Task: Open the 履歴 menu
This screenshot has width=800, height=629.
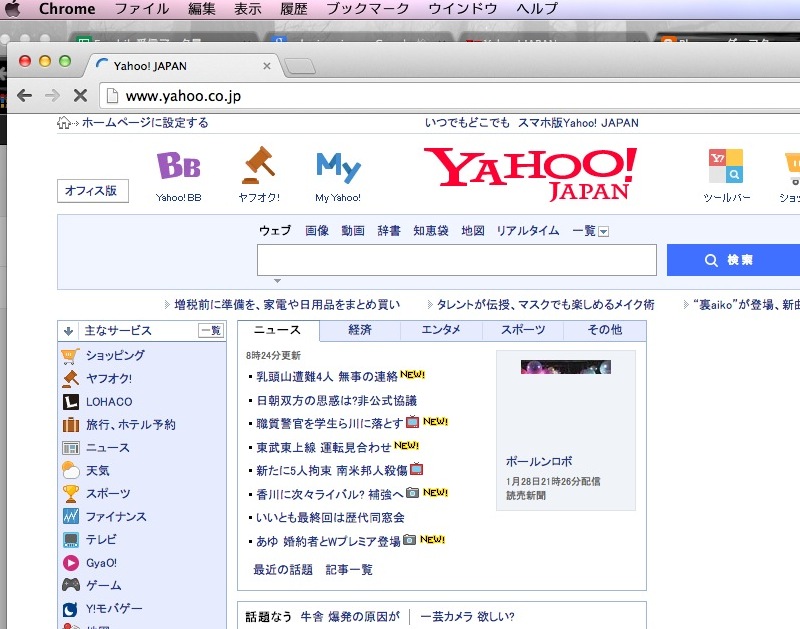Action: (294, 9)
